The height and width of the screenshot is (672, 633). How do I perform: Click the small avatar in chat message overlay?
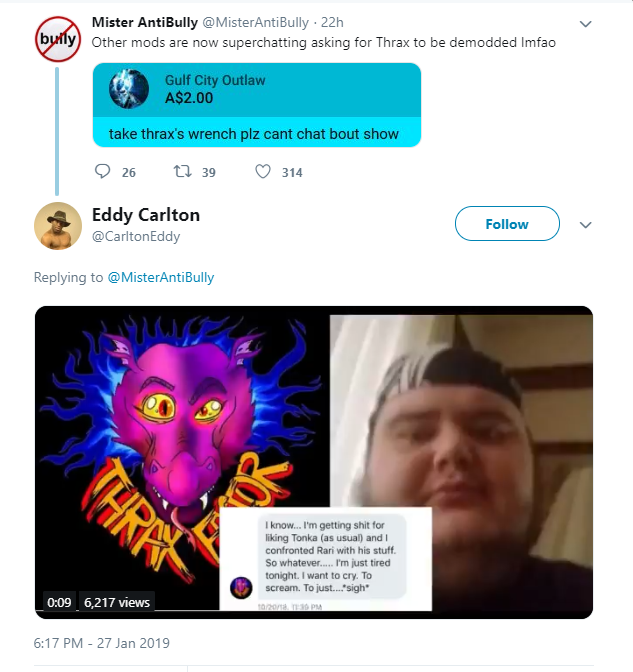coord(241,588)
